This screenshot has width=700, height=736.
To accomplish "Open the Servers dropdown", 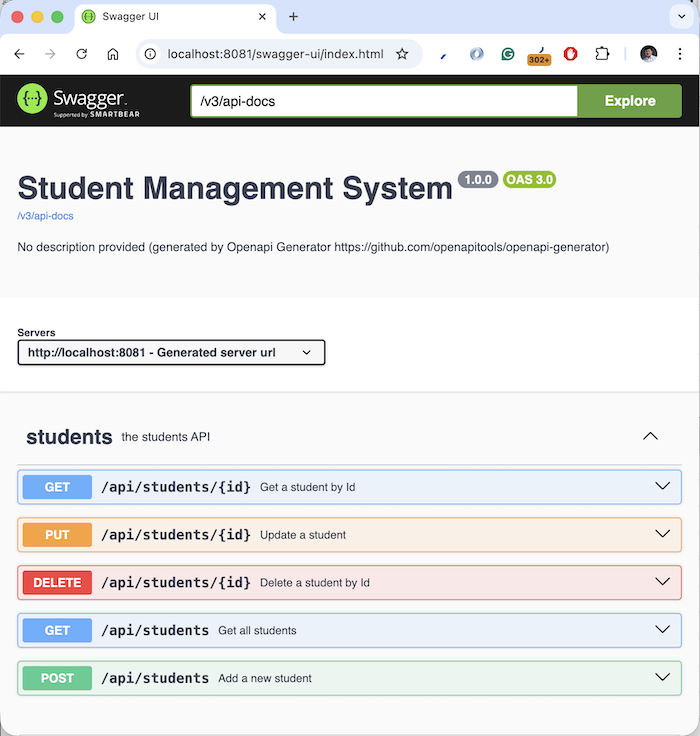I will (x=171, y=352).
